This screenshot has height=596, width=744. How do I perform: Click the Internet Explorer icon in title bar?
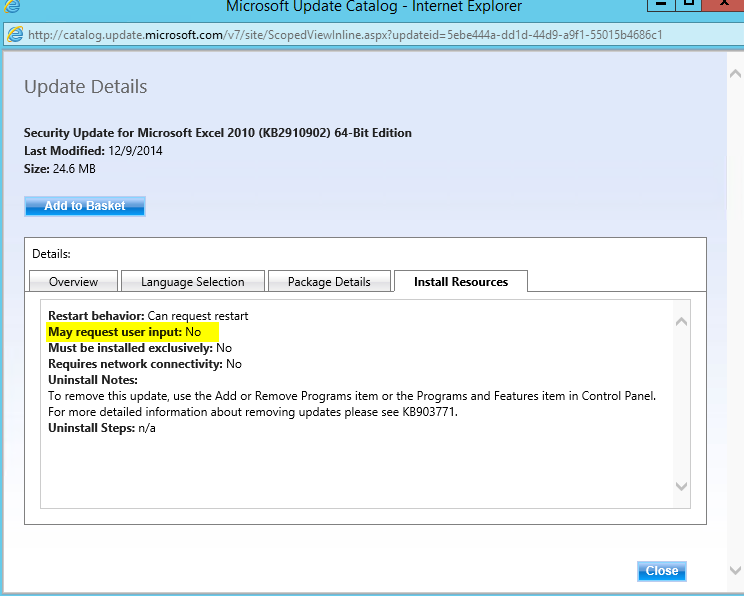click(11, 6)
